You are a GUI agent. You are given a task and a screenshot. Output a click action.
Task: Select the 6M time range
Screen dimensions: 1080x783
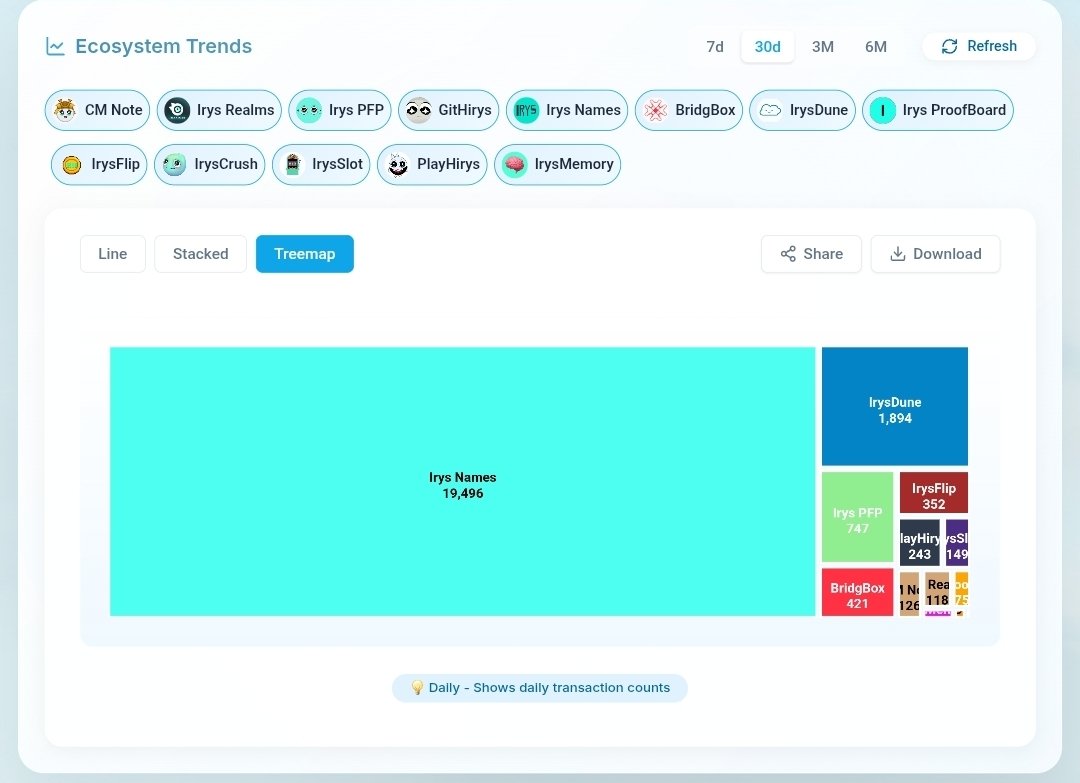point(875,47)
